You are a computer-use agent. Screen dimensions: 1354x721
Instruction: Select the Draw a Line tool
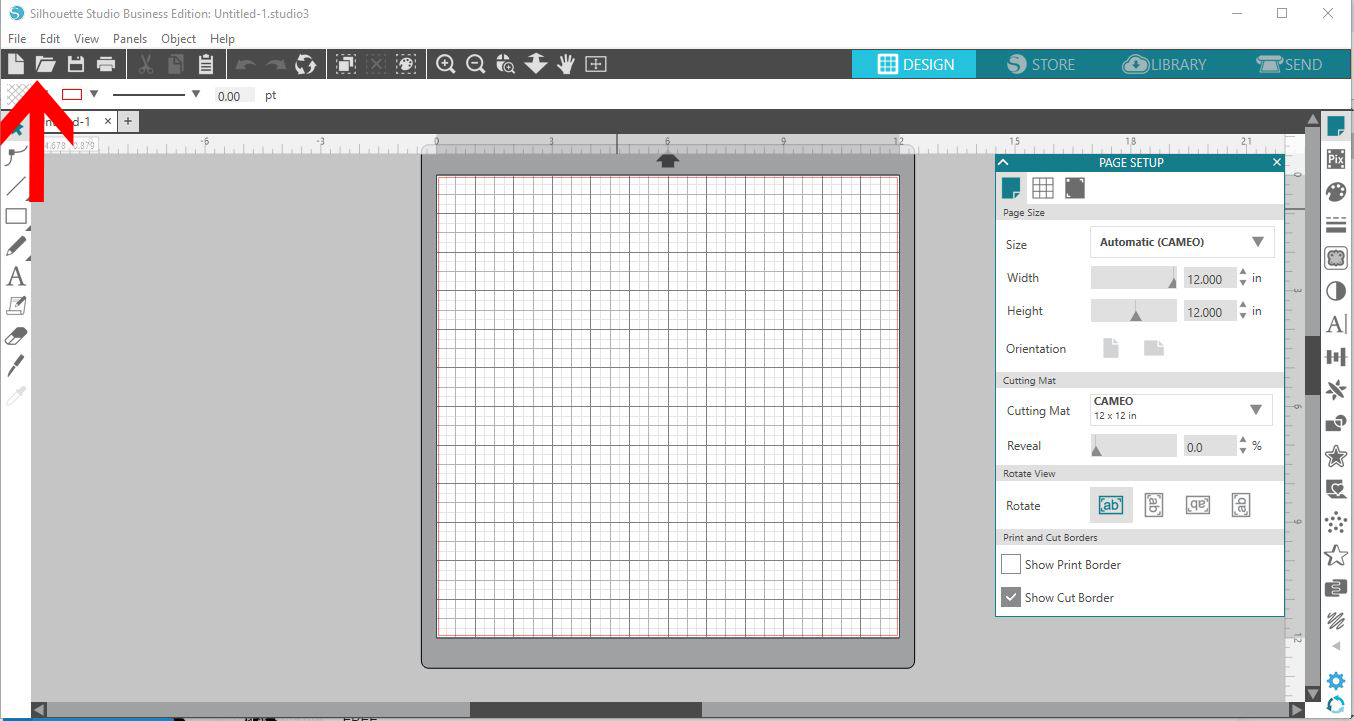tap(16, 186)
